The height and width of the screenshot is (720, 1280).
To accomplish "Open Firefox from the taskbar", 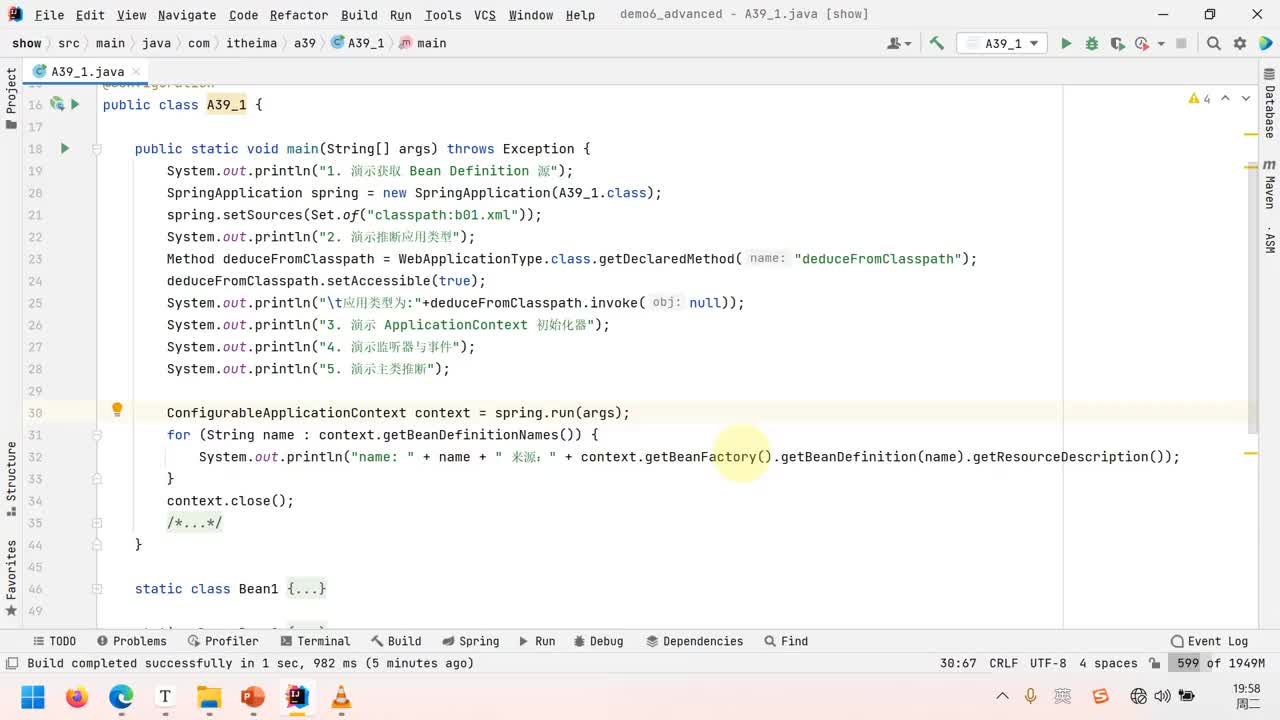I will click(x=77, y=697).
